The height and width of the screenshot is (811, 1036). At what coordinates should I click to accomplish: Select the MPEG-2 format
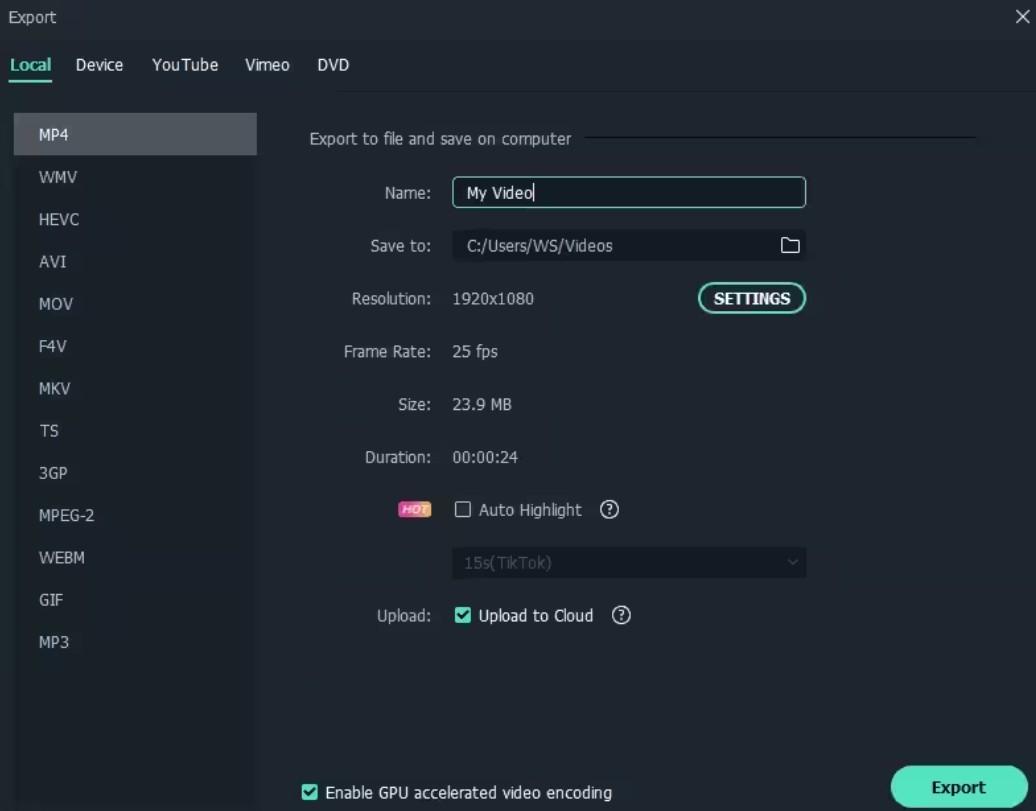click(x=135, y=515)
